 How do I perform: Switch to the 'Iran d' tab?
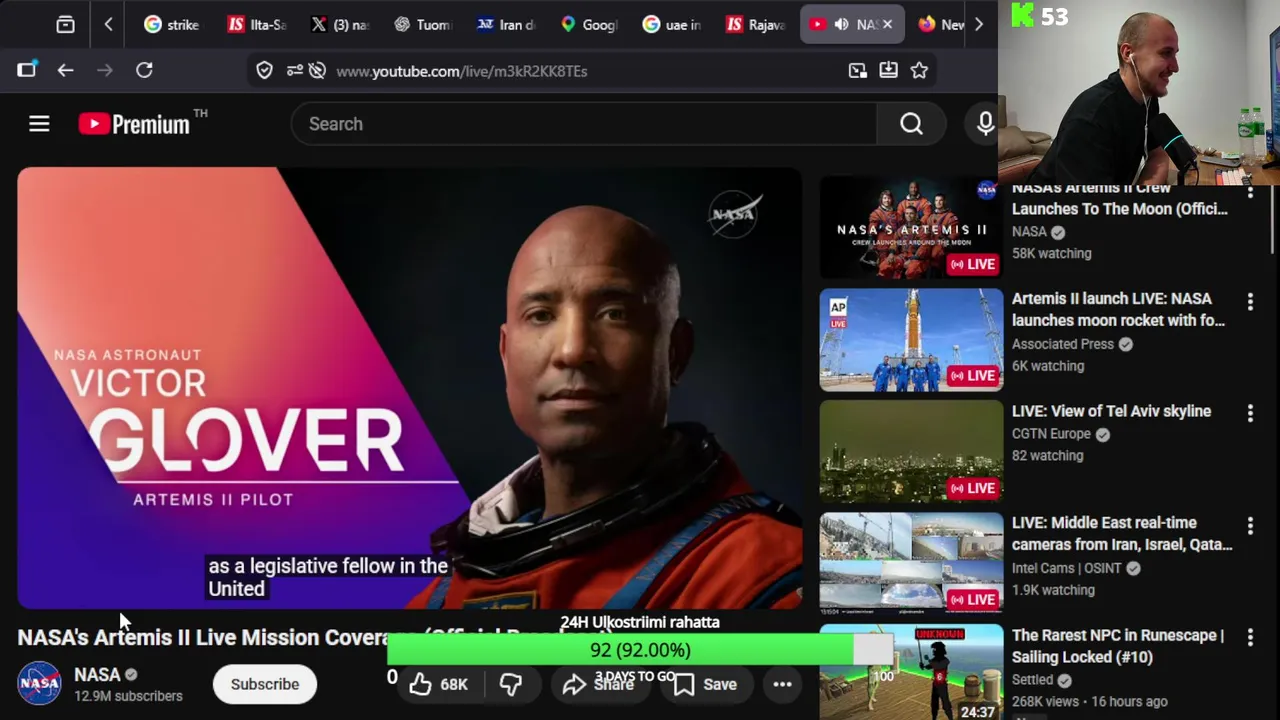pyautogui.click(x=505, y=24)
